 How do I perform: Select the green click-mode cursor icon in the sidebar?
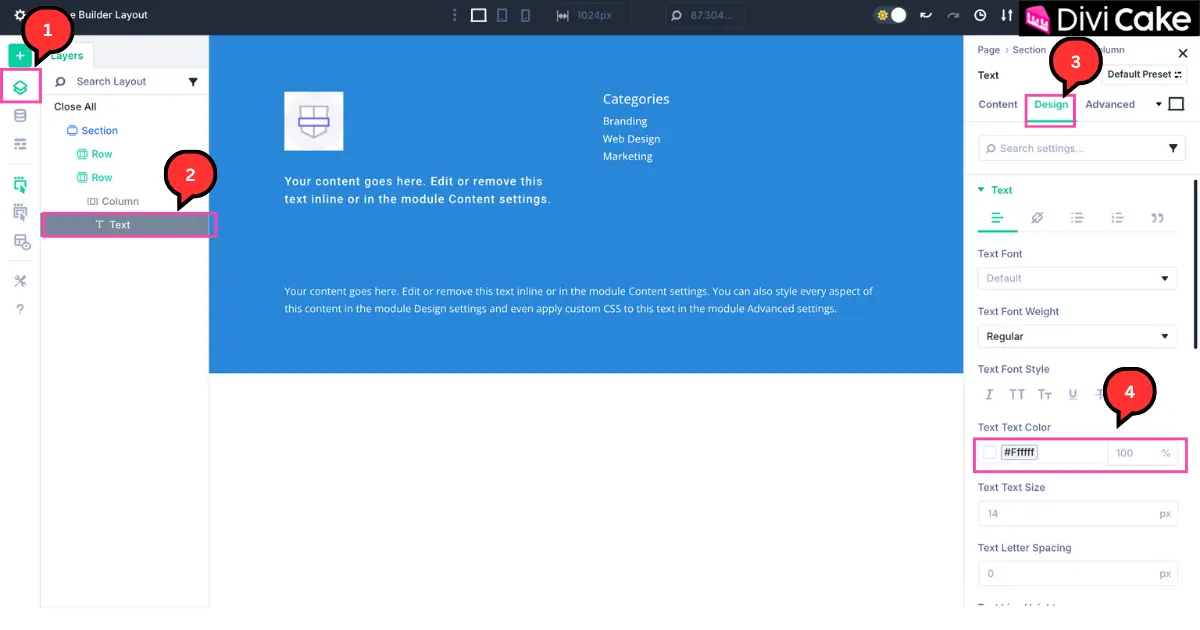tap(20, 184)
